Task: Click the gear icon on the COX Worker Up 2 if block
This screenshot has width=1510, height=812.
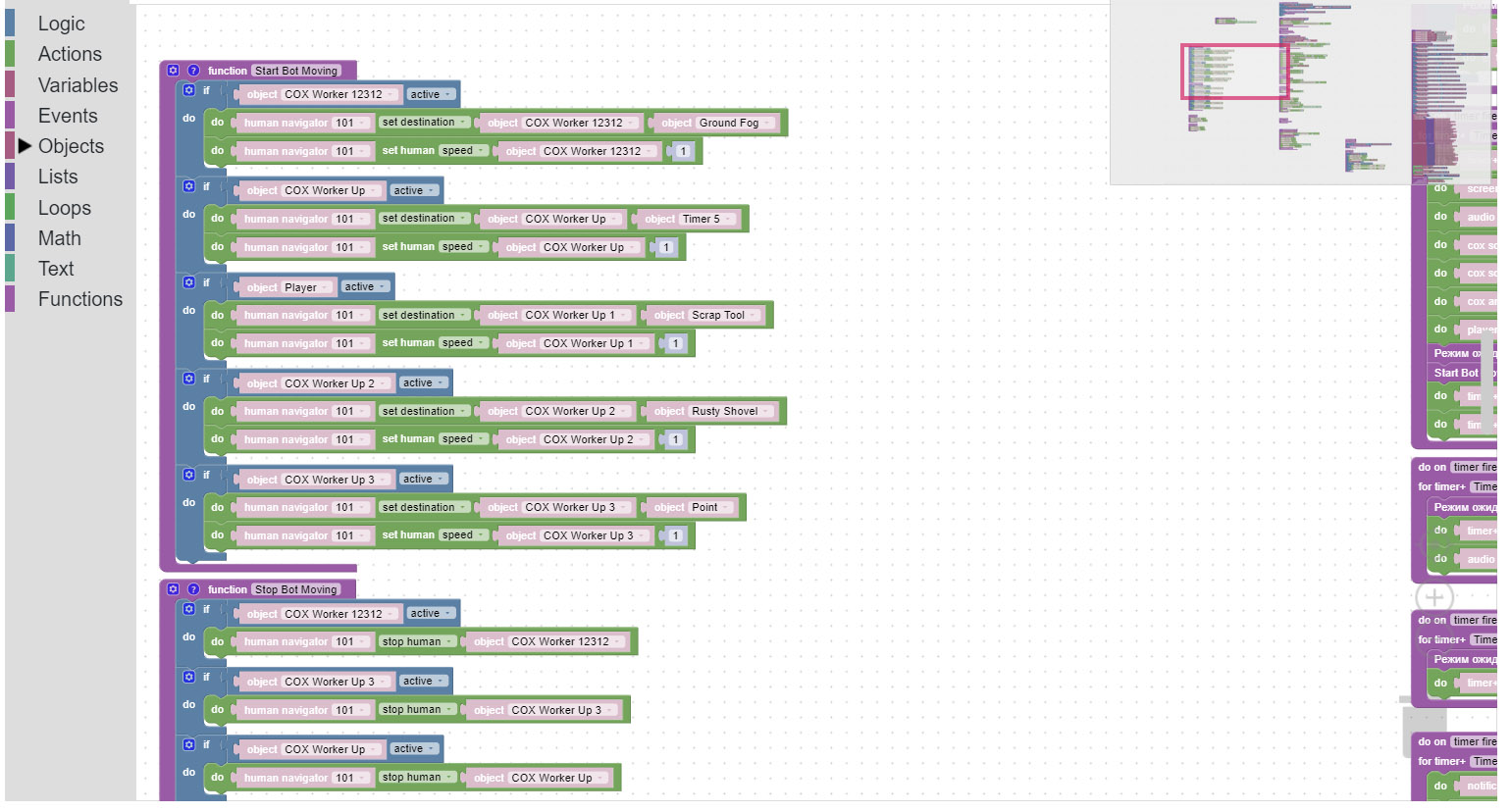Action: [188, 379]
